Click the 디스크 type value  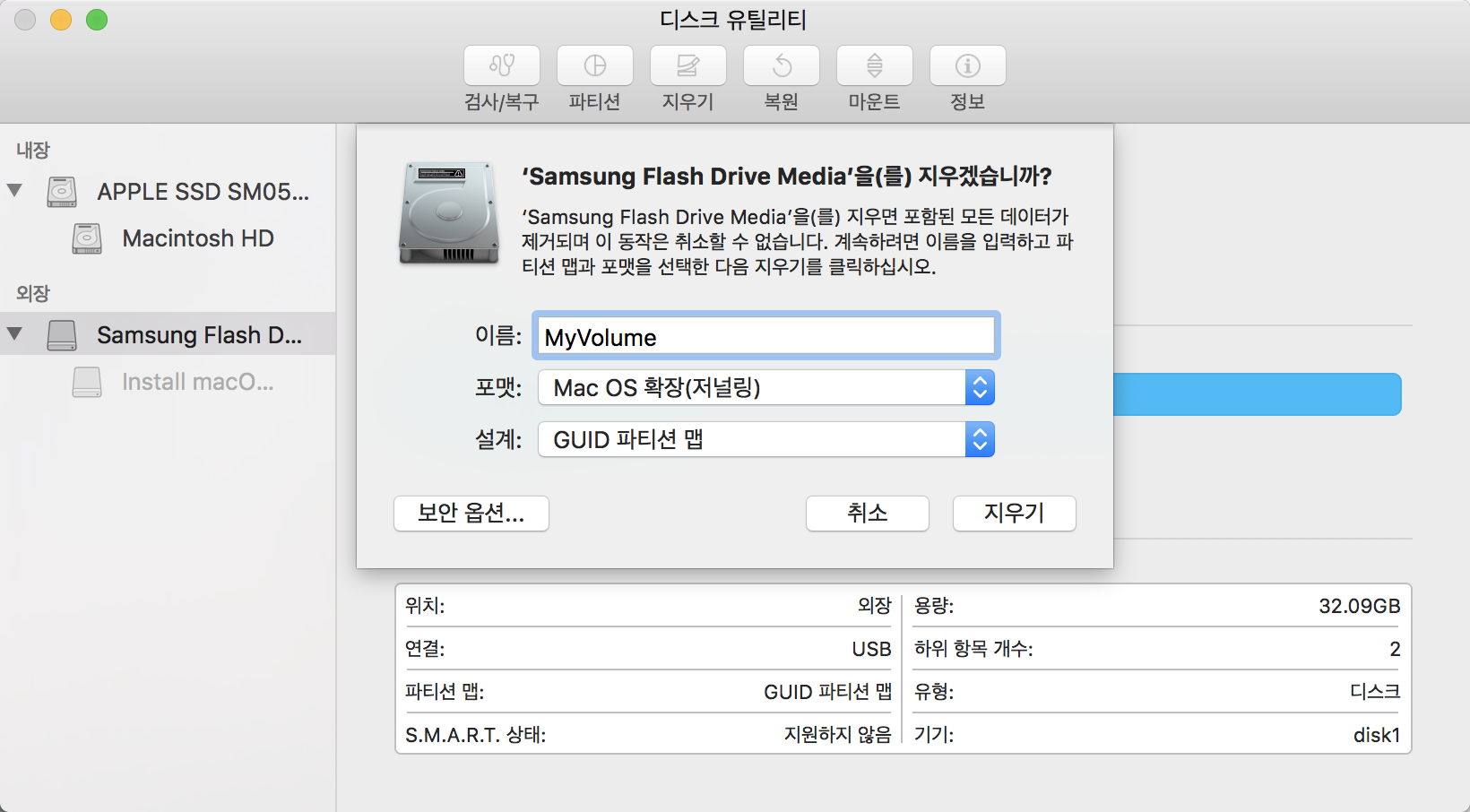[x=1375, y=692]
